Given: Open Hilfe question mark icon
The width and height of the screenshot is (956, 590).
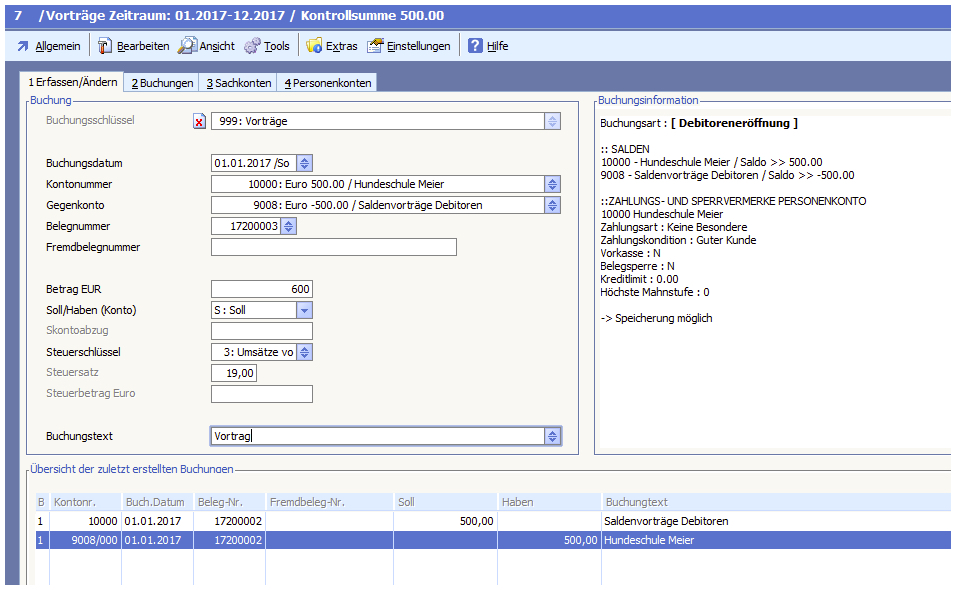Looking at the screenshot, I should pos(475,46).
